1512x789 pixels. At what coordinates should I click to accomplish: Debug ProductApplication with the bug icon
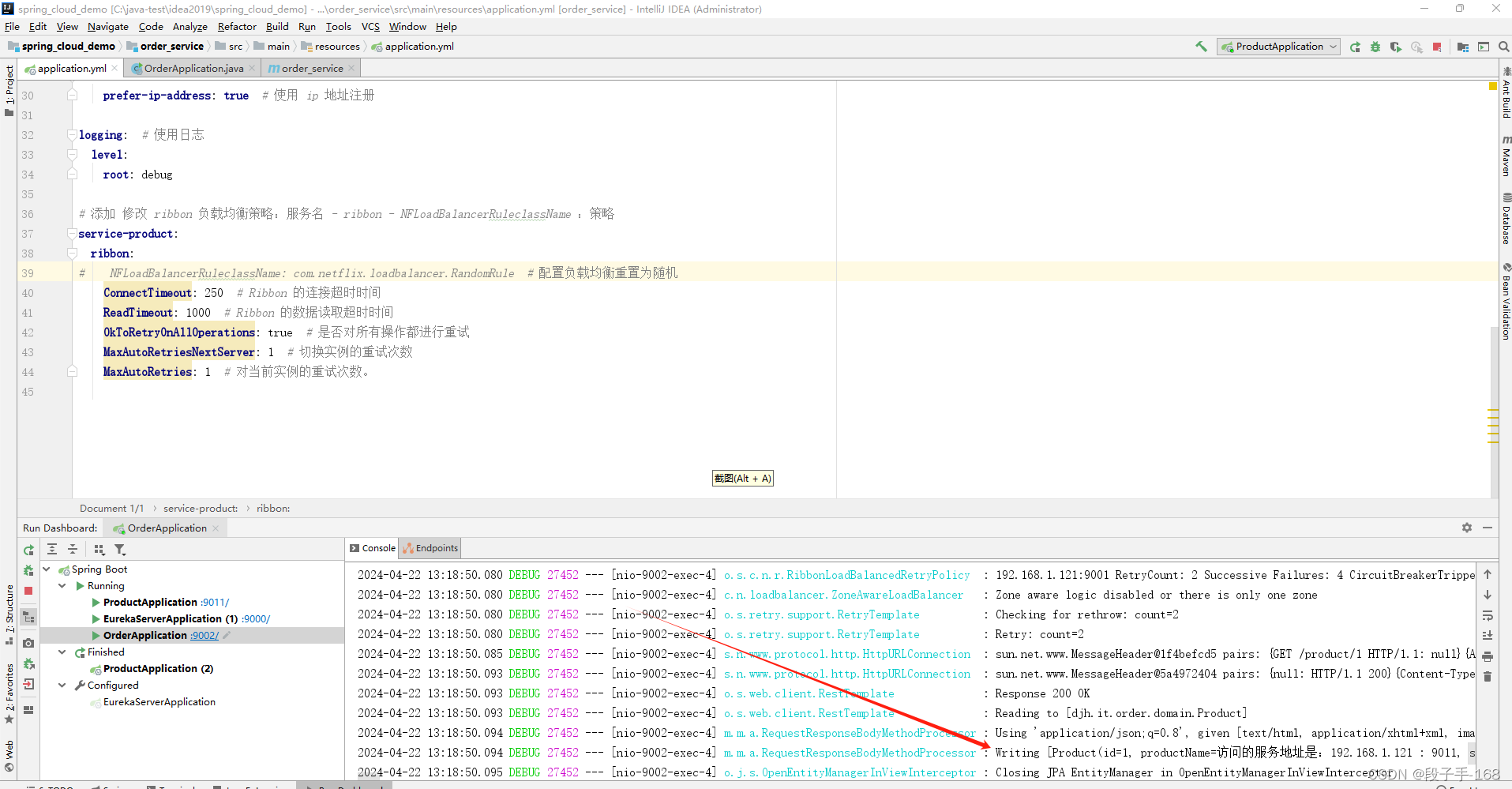point(1375,47)
